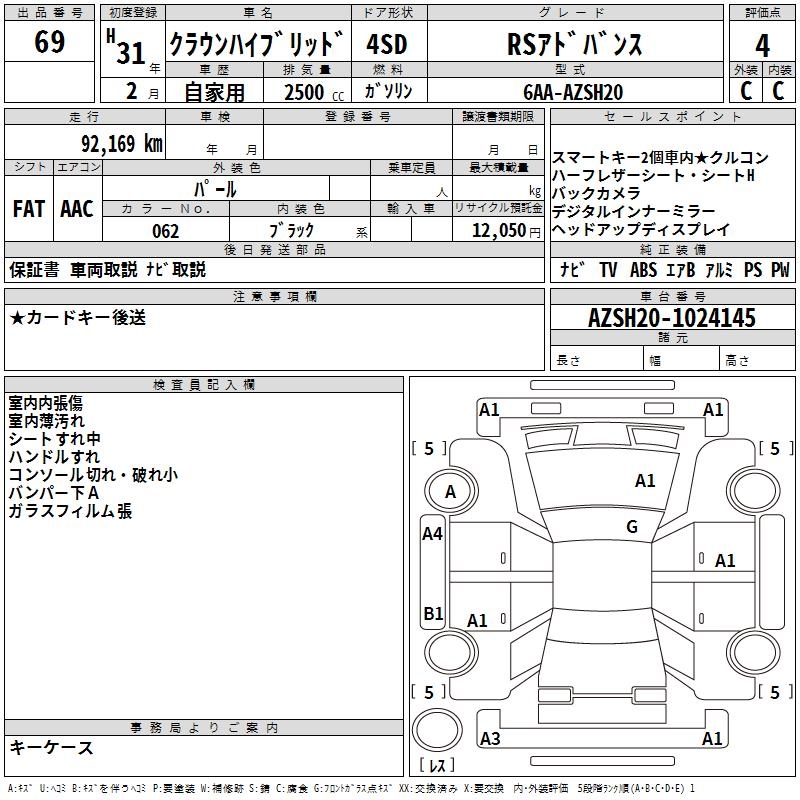The width and height of the screenshot is (800, 800).
Task: Select the exterior color パール
Action: [x=215, y=189]
